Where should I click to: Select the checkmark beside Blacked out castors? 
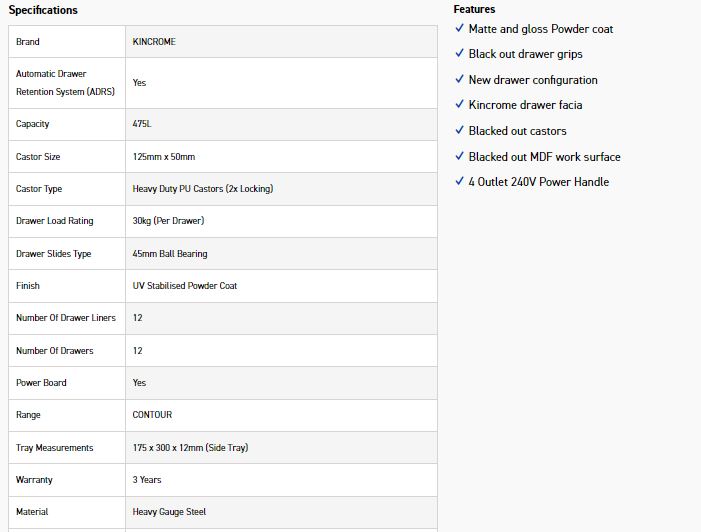(x=459, y=131)
